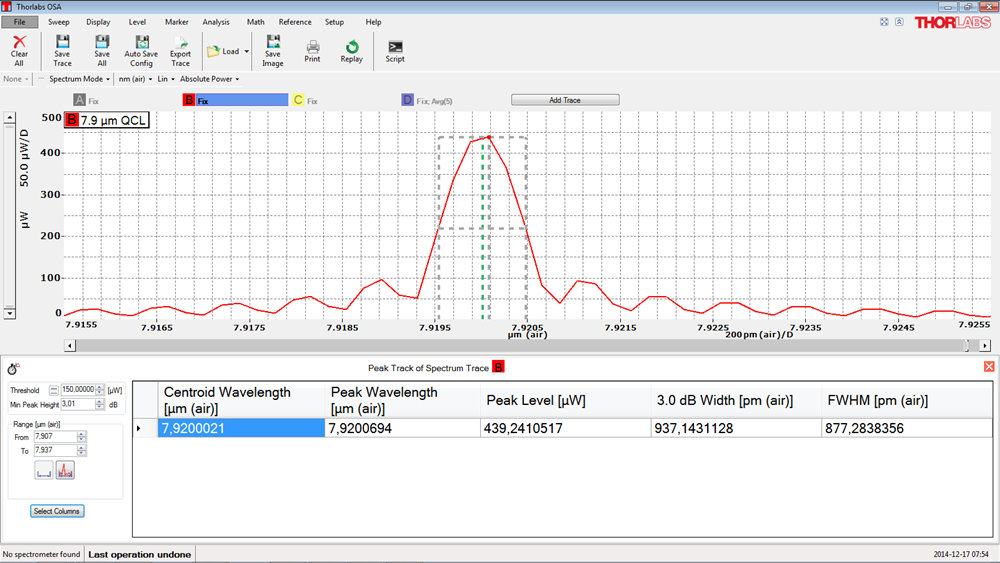1000x563 pixels.
Task: Select the 3.0 dB Width cell 937,1431128
Action: [737, 428]
